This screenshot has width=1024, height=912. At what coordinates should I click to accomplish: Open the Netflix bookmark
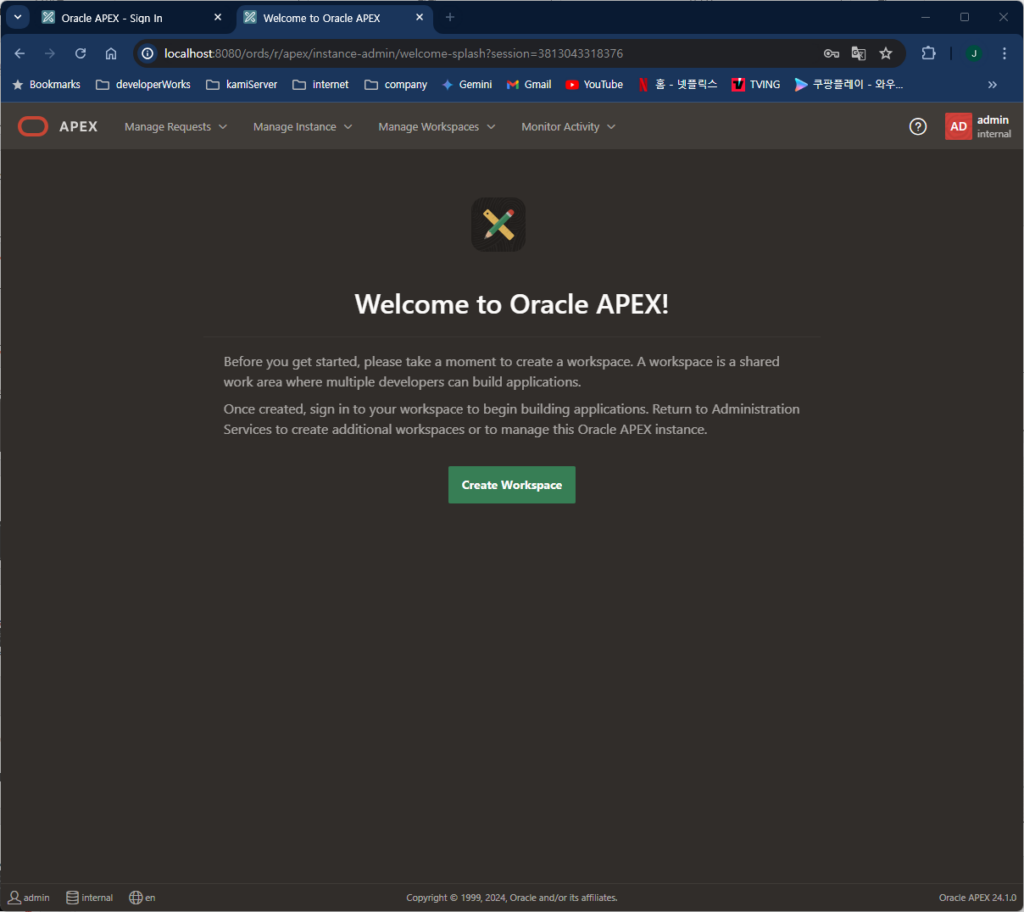pos(677,85)
